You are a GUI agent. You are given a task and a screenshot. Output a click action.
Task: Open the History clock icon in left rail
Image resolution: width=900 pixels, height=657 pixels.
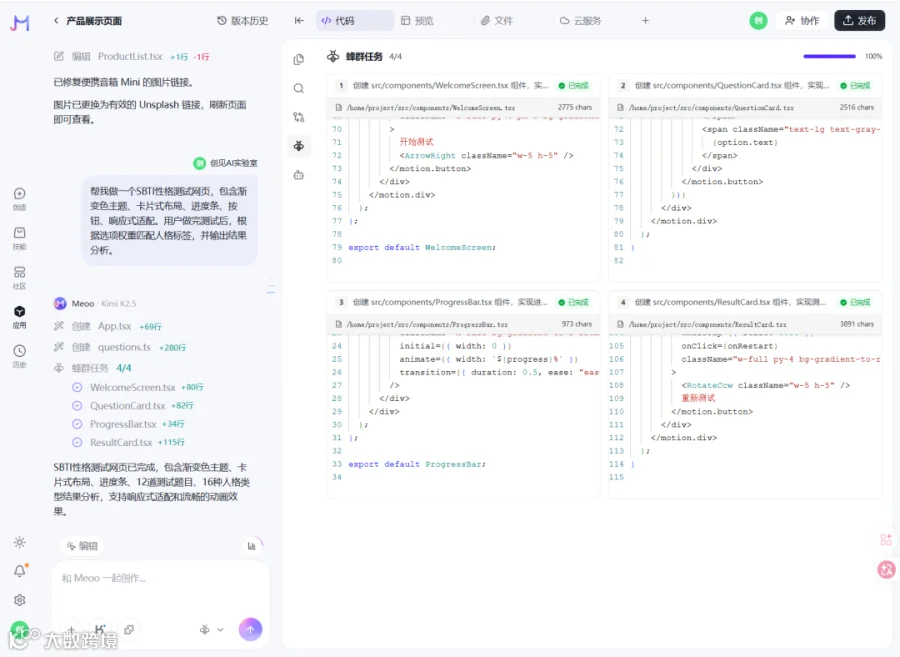pos(20,355)
